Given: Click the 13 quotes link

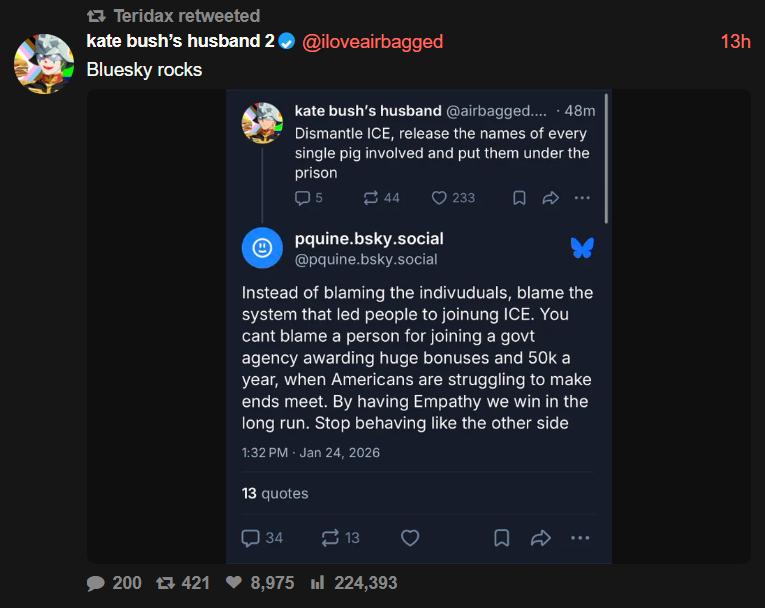Looking at the screenshot, I should (275, 493).
